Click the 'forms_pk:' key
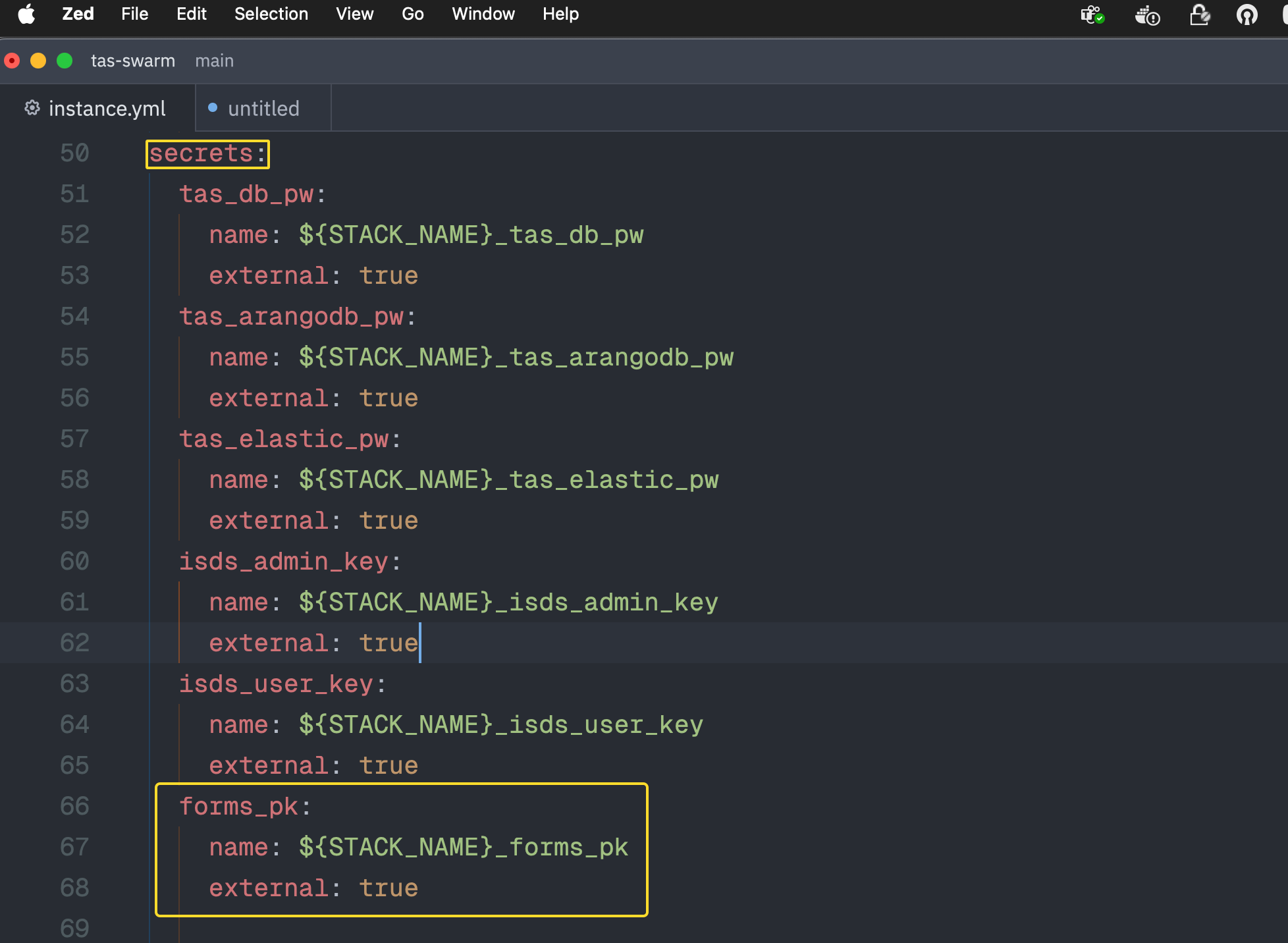The image size is (1288, 943). point(245,807)
